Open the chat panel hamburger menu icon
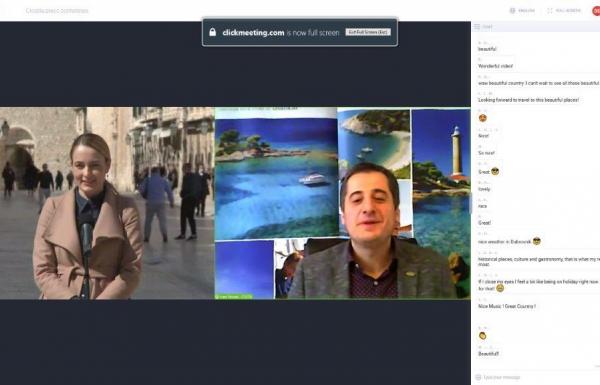The width and height of the screenshot is (600, 385). tap(477, 27)
